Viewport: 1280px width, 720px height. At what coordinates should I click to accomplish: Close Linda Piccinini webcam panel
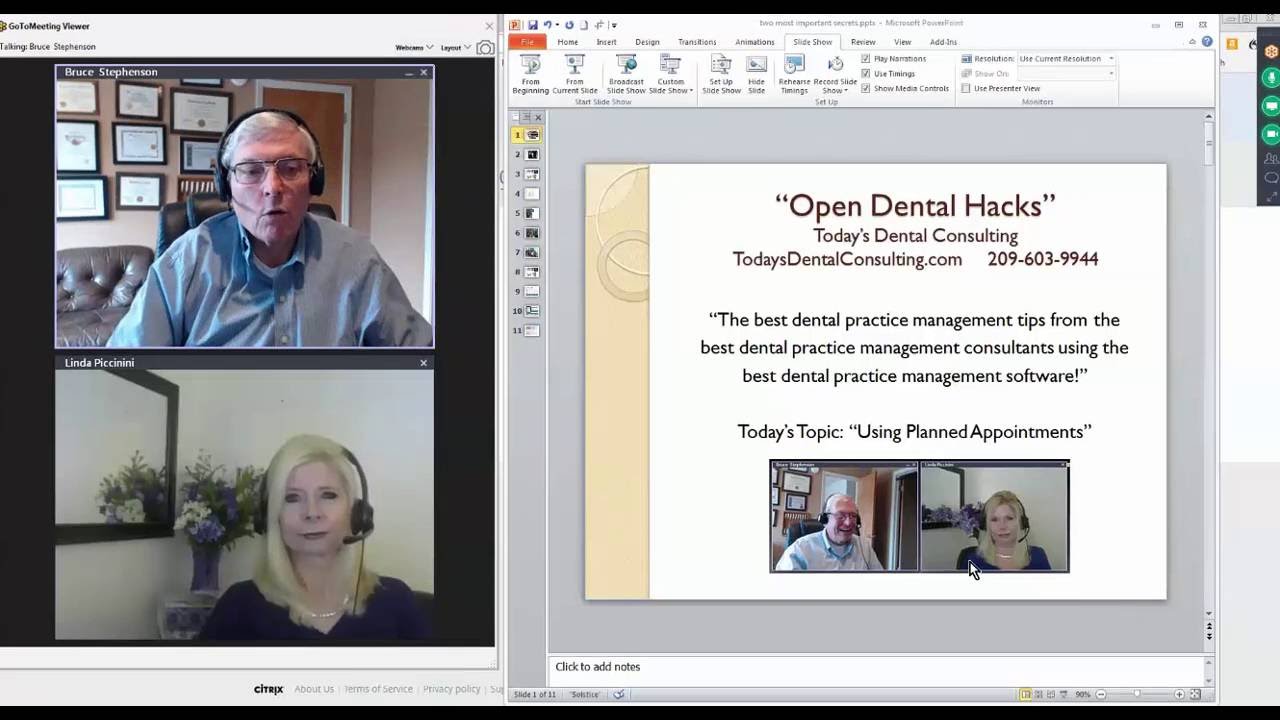[x=424, y=363]
